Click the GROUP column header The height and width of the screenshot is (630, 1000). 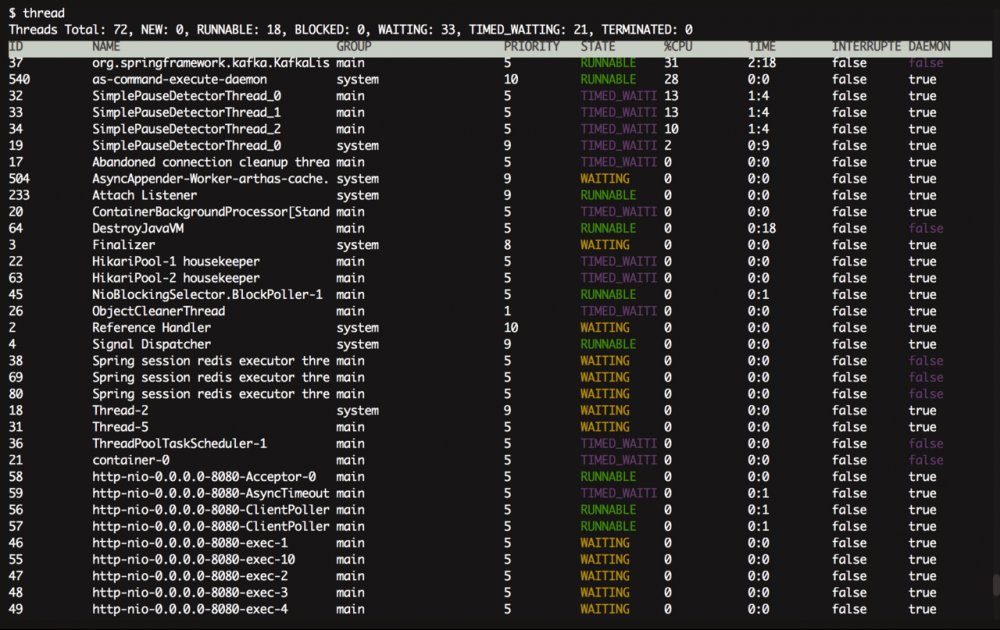[354, 47]
